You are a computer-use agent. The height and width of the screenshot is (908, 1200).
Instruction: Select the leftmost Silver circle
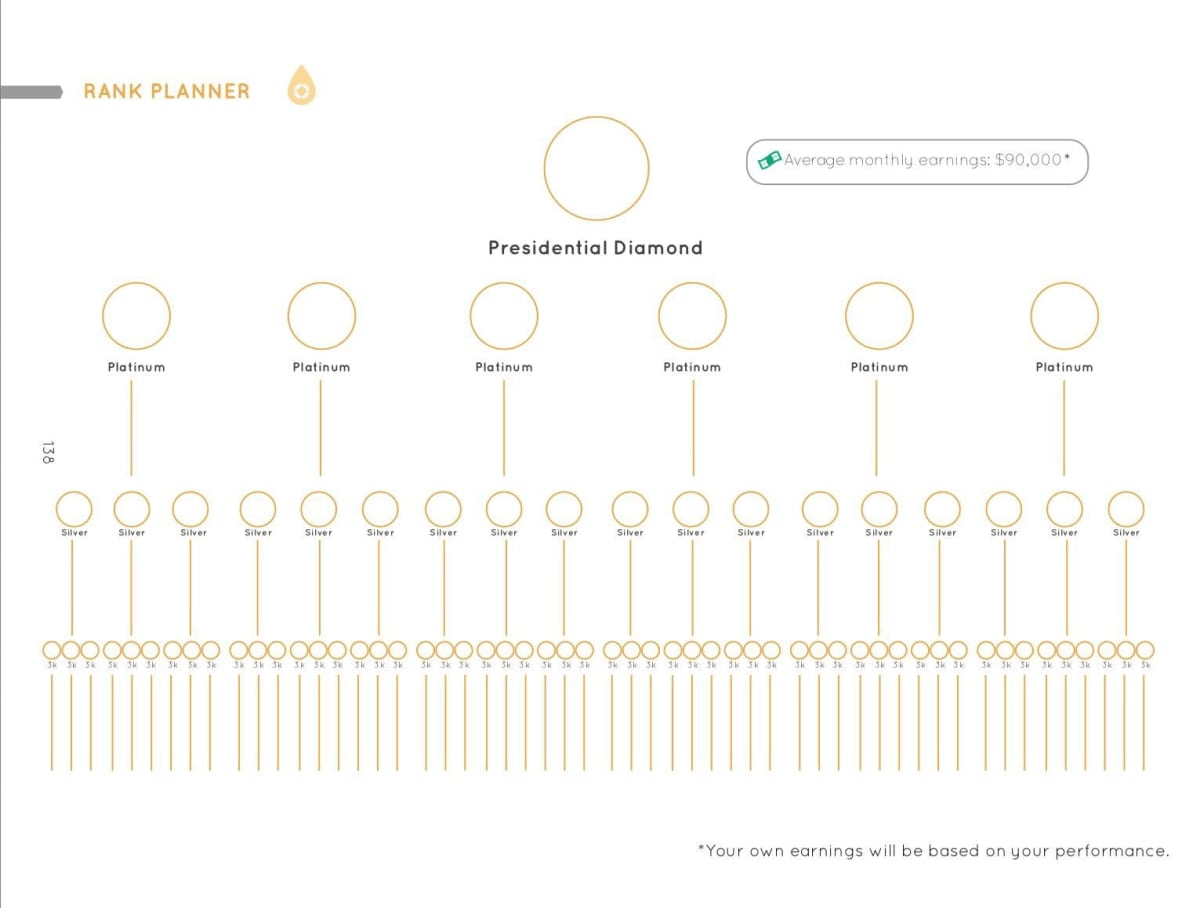73,509
